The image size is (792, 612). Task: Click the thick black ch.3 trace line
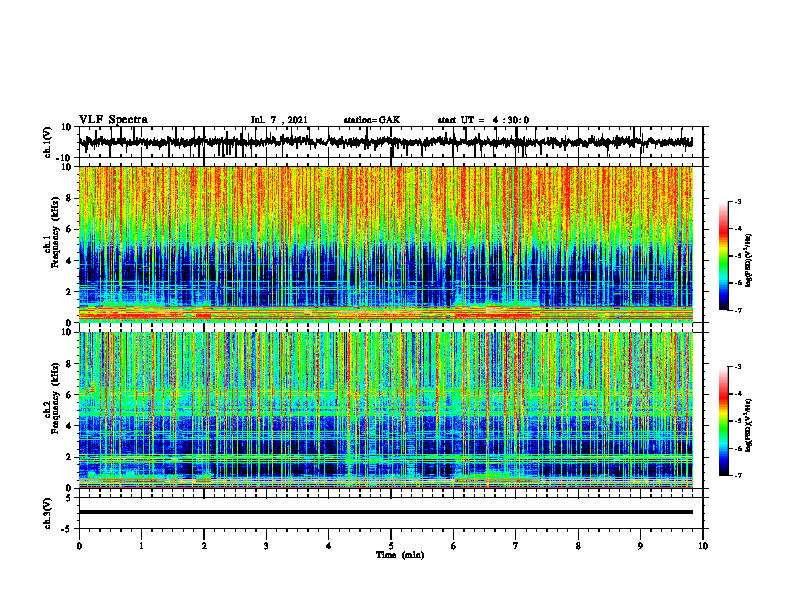pos(386,512)
